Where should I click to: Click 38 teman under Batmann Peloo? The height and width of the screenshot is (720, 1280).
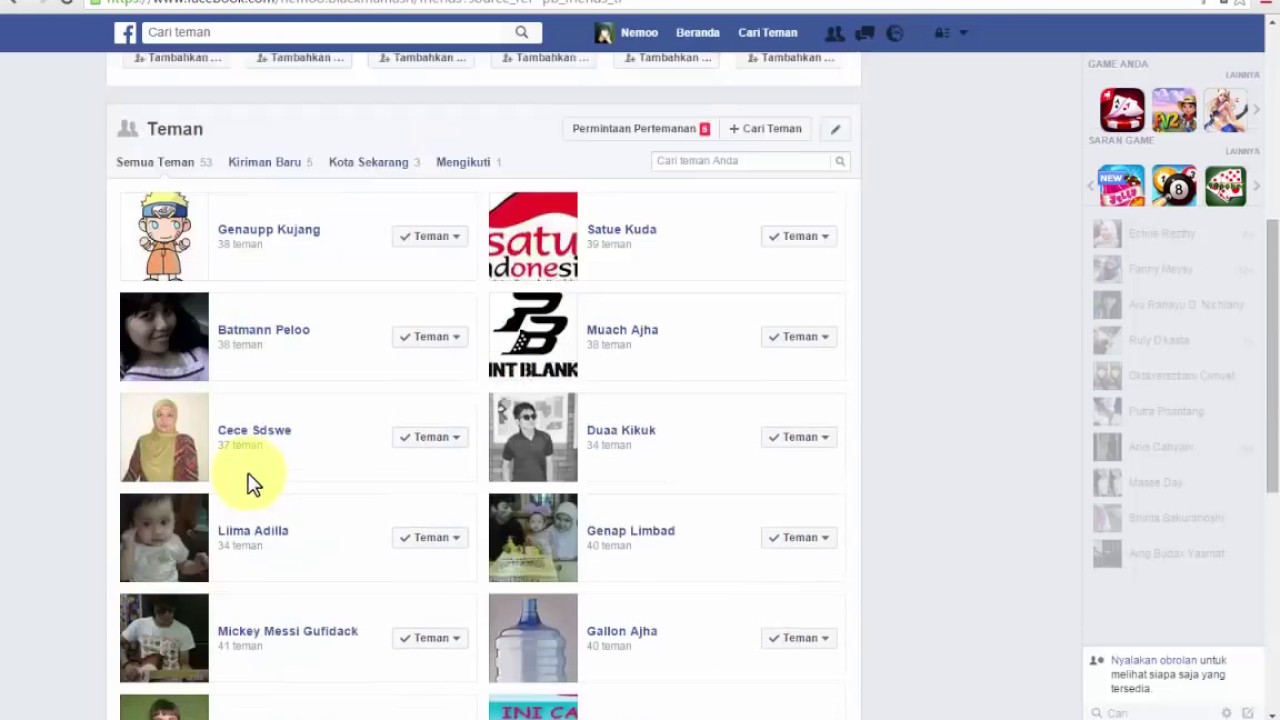pyautogui.click(x=240, y=345)
